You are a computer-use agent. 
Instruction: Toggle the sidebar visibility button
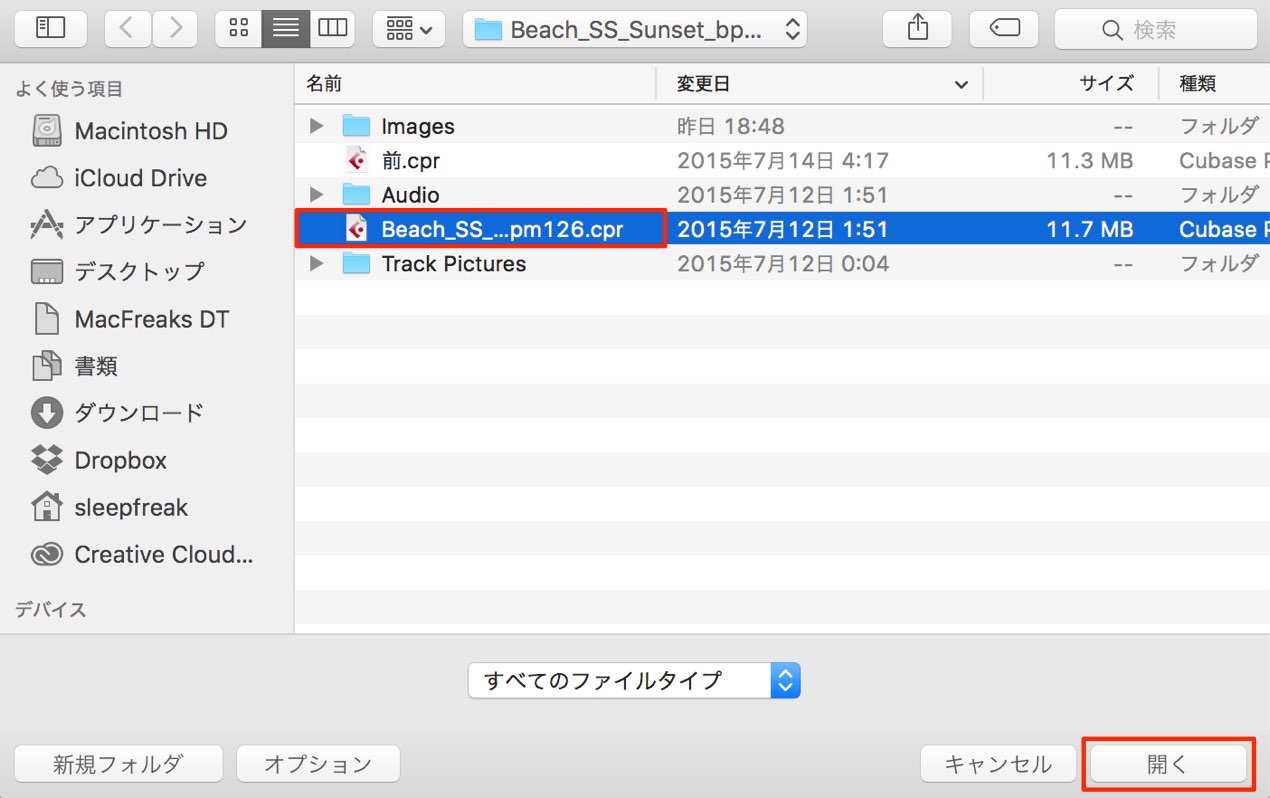[x=50, y=29]
